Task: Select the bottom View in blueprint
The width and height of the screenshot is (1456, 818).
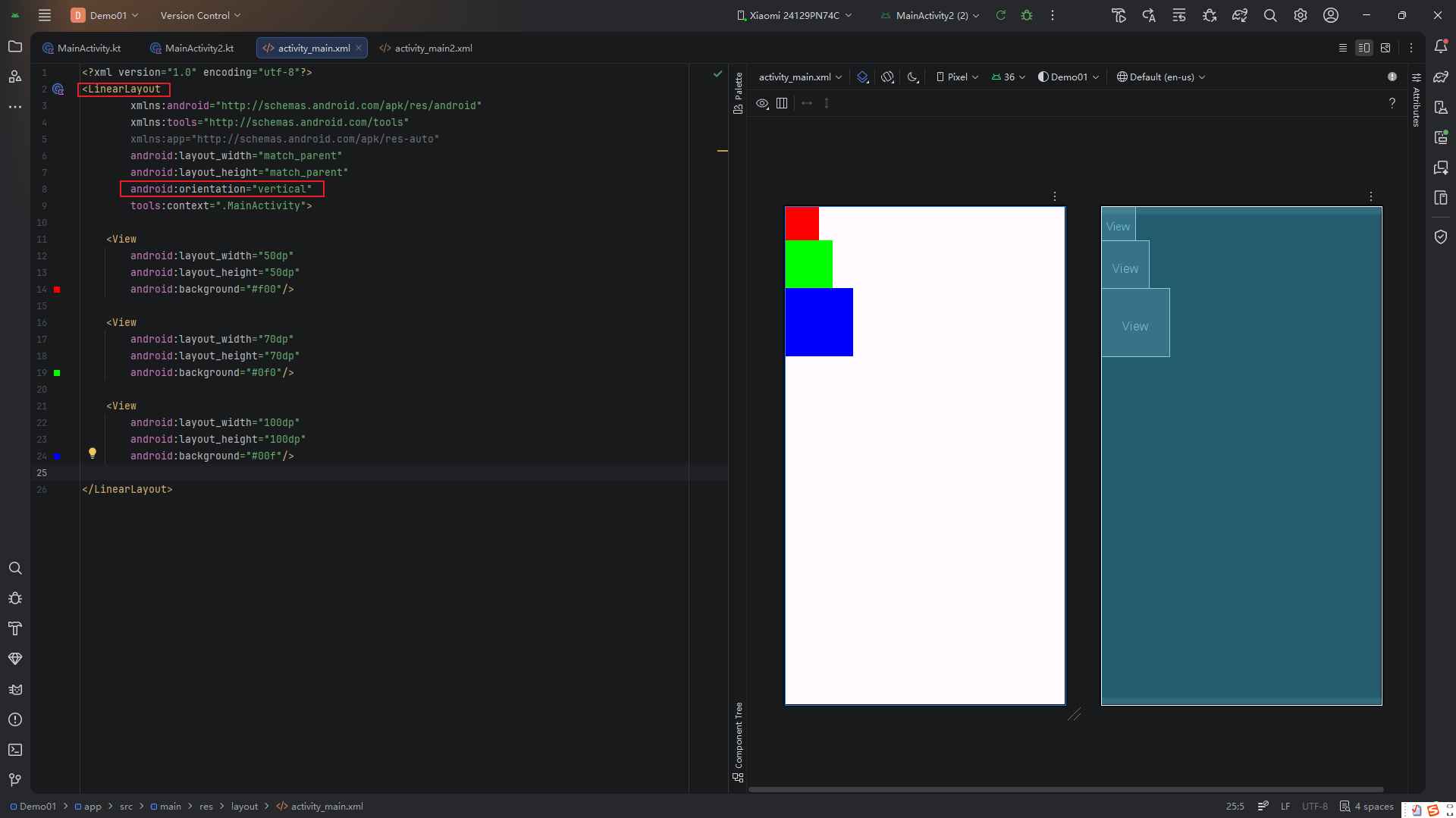Action: point(1135,322)
